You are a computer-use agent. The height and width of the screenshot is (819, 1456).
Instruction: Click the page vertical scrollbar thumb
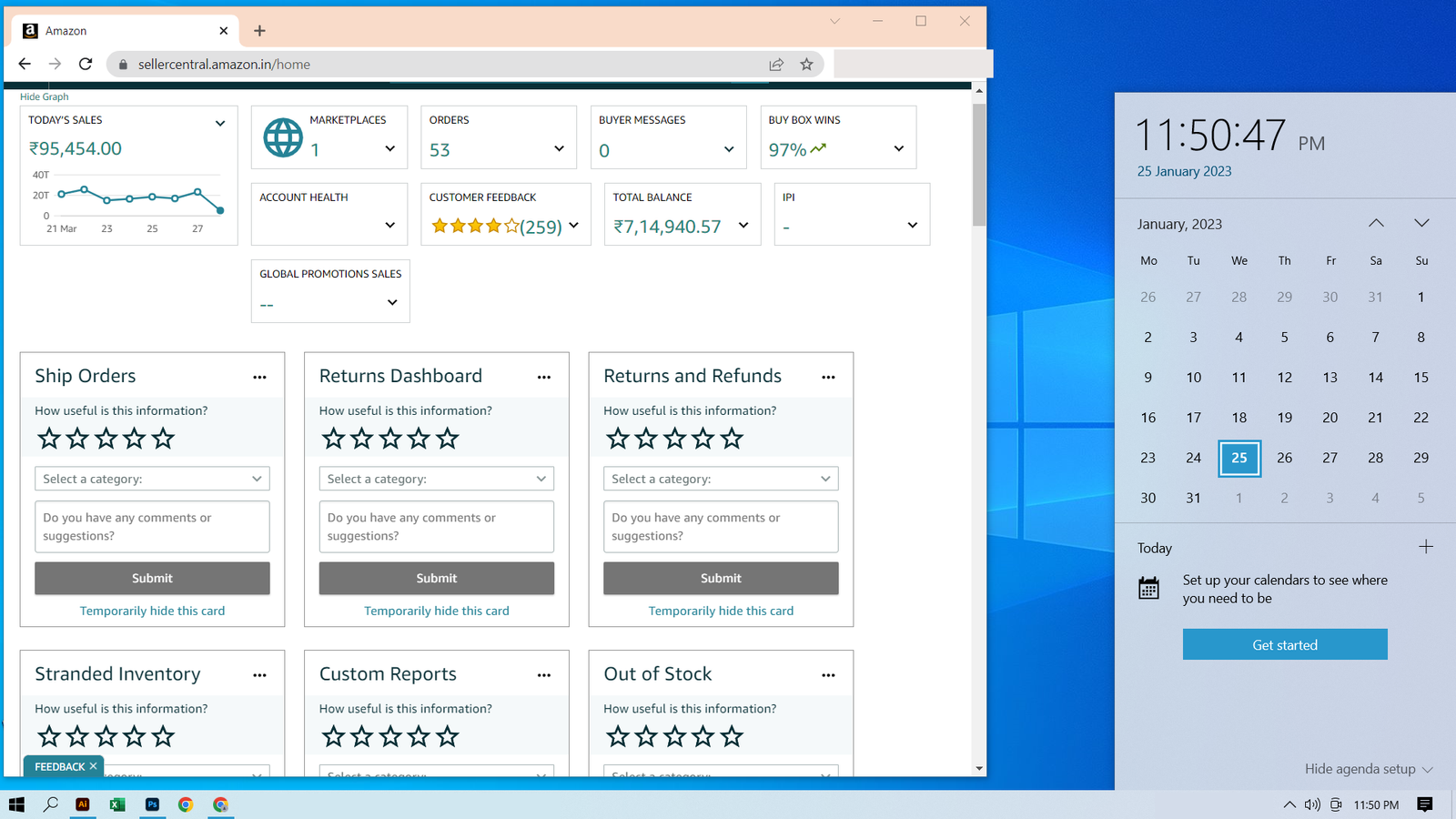[x=979, y=164]
